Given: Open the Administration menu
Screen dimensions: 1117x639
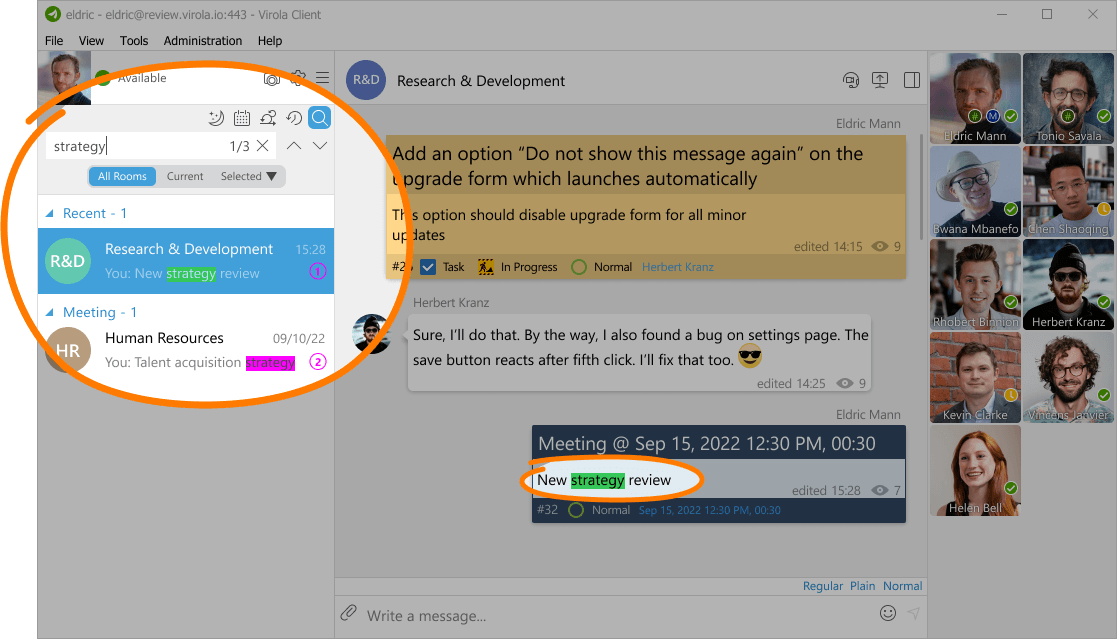Looking at the screenshot, I should tap(202, 41).
